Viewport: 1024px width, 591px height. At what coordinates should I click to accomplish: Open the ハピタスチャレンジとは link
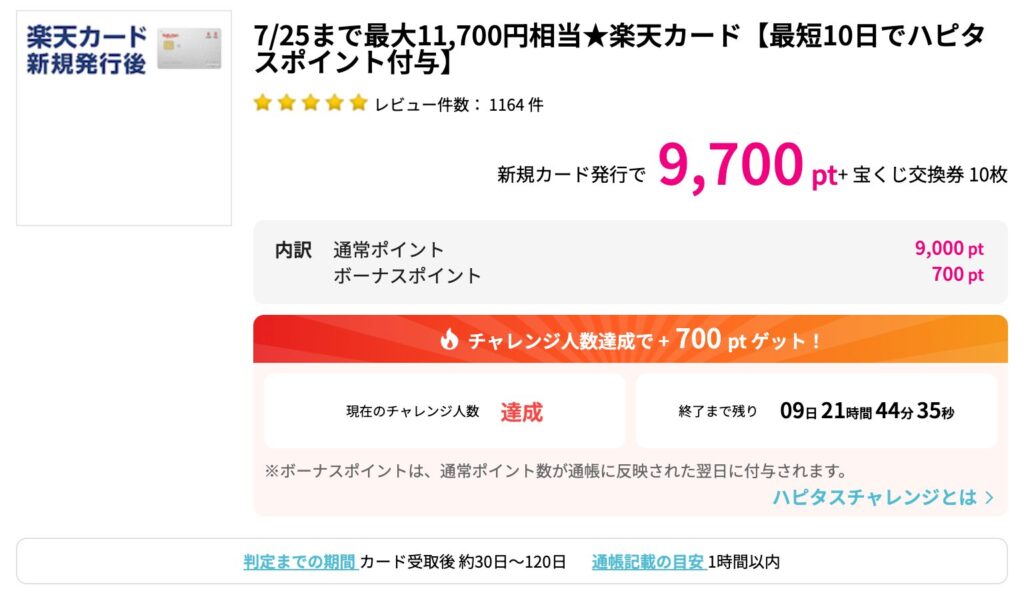tap(875, 497)
